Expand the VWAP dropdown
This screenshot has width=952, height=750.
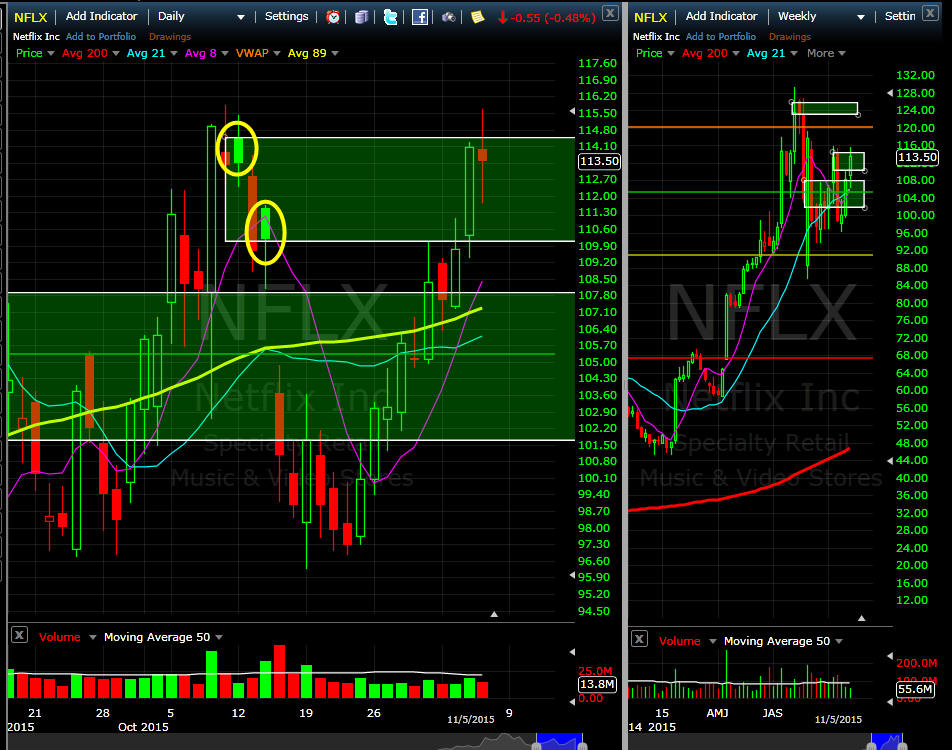(x=277, y=53)
